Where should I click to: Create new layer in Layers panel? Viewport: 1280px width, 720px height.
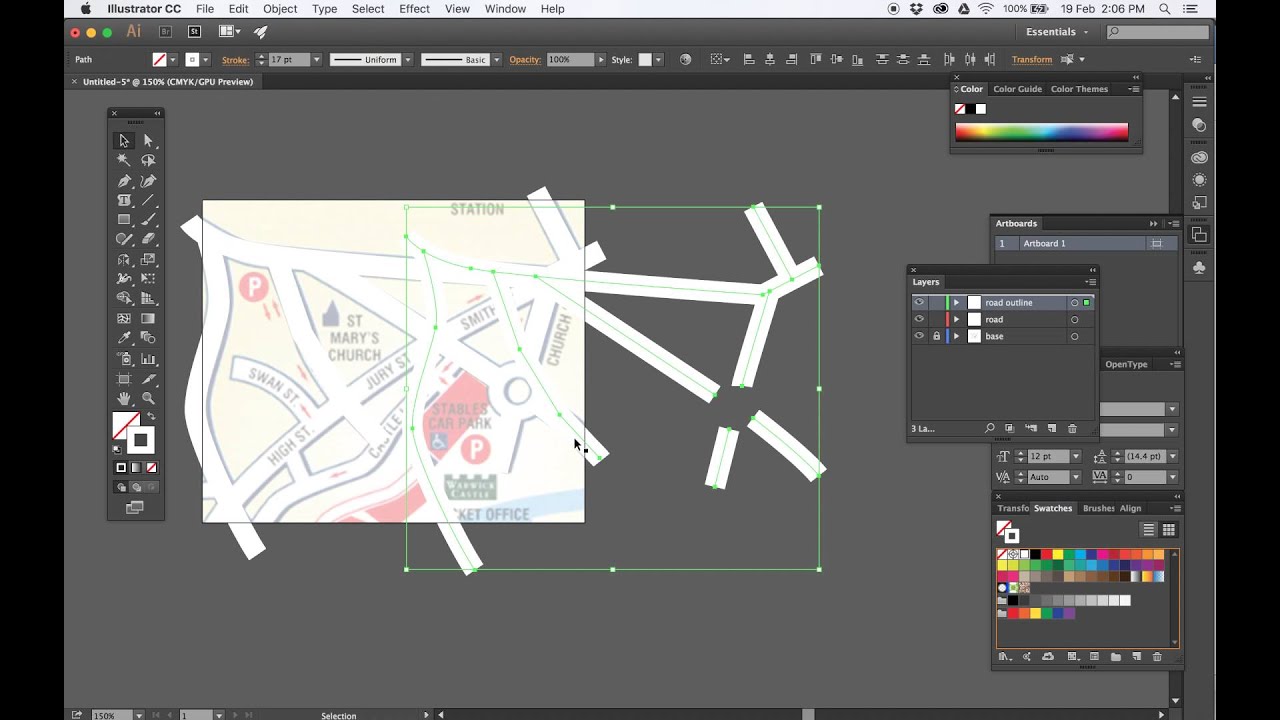[x=1051, y=428]
